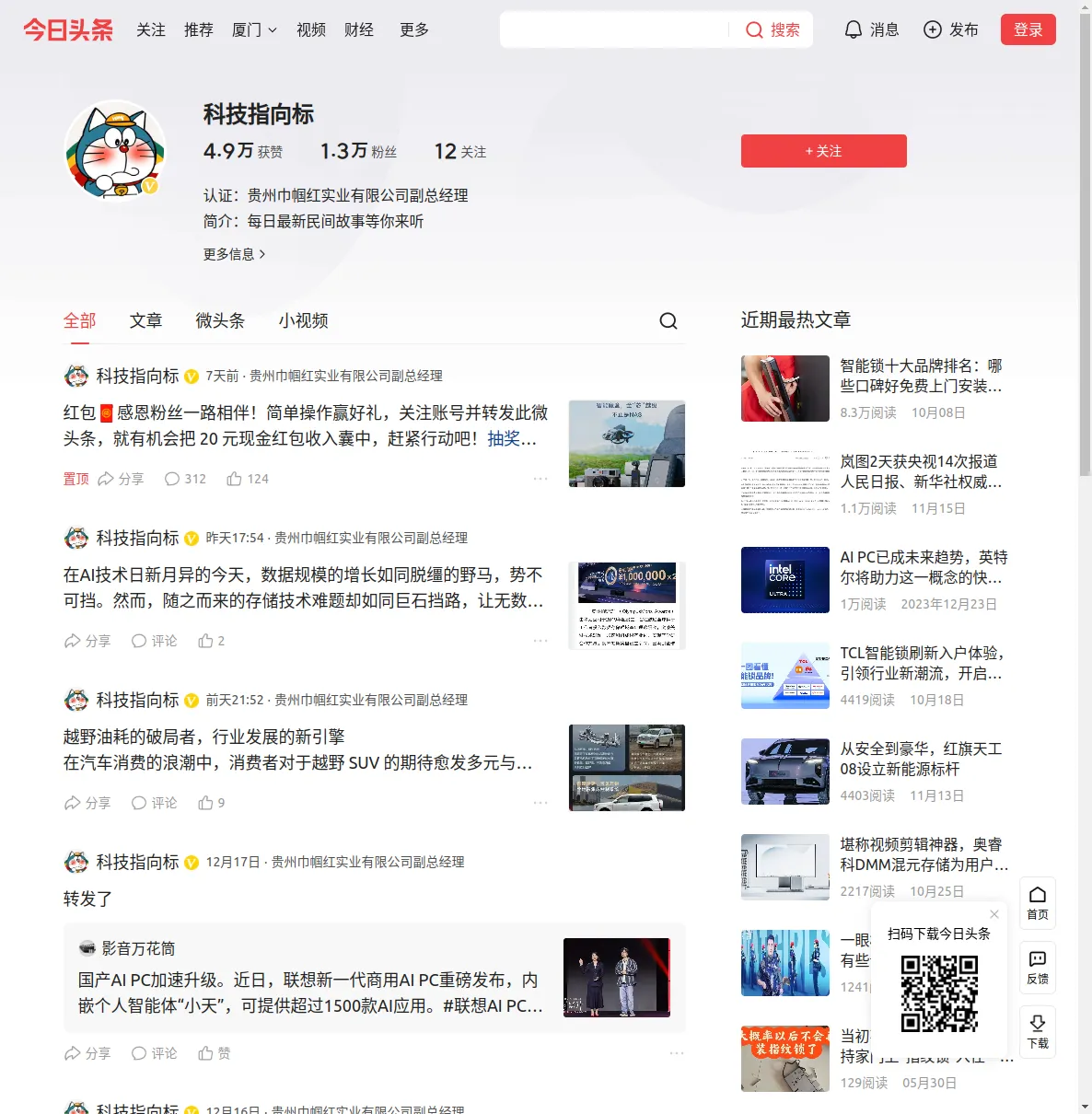This screenshot has height=1114, width=1092.
Task: Select the 全部 tab
Action: pyautogui.click(x=80, y=320)
